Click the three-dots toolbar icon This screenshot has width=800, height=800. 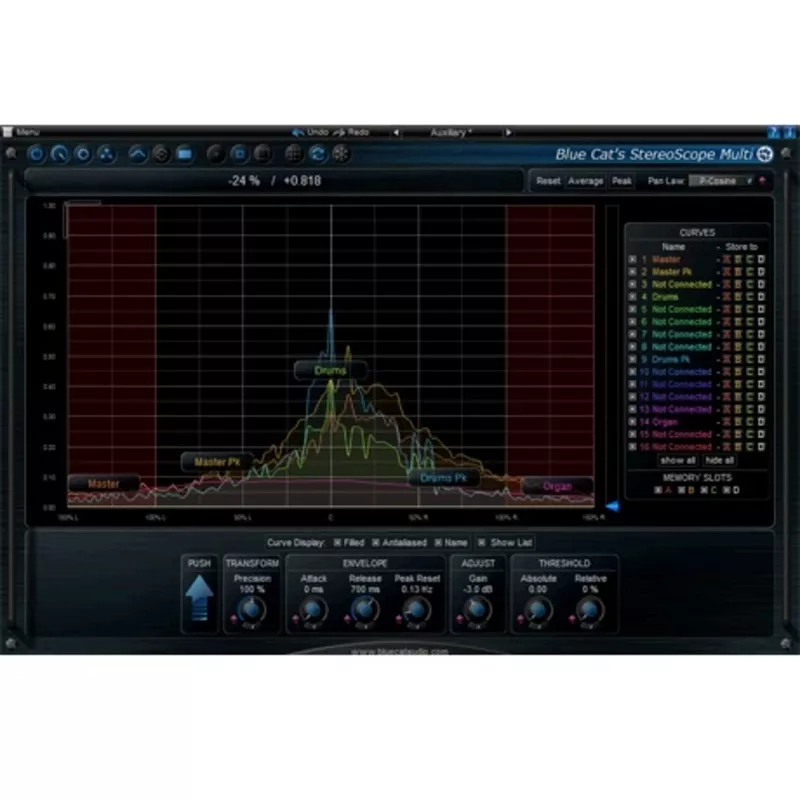coord(106,154)
